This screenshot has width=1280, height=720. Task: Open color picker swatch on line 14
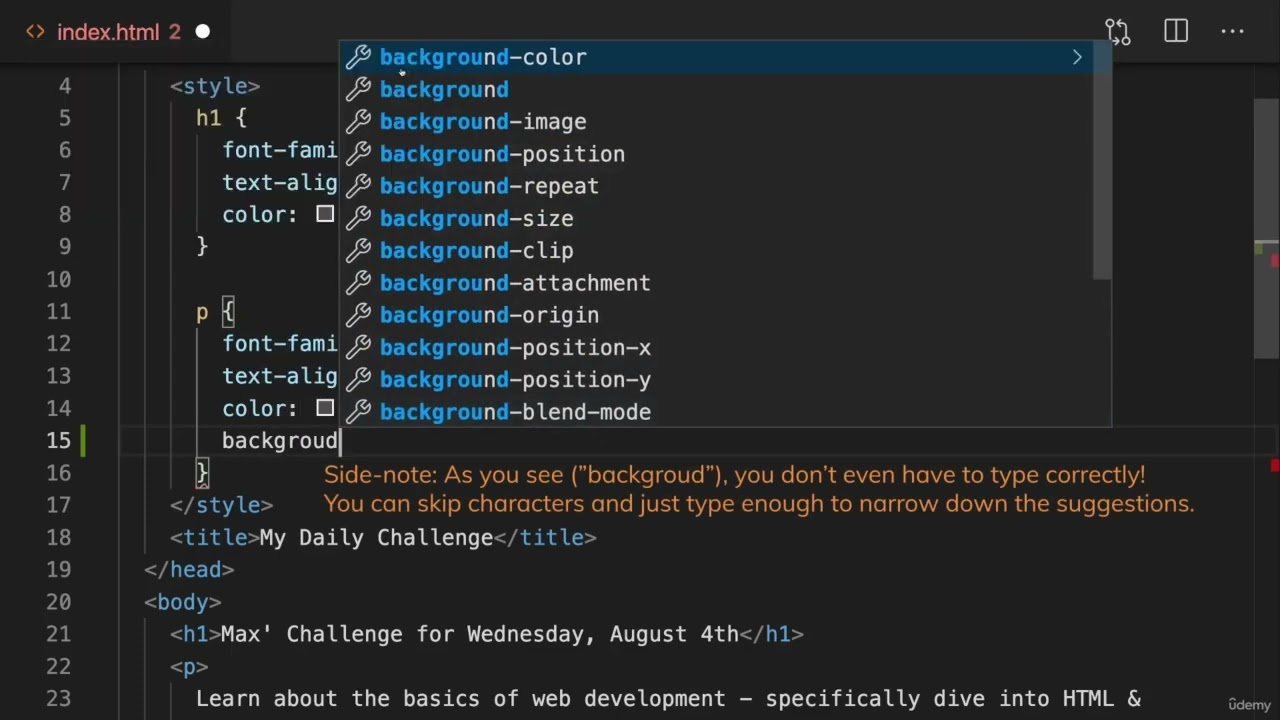(325, 408)
